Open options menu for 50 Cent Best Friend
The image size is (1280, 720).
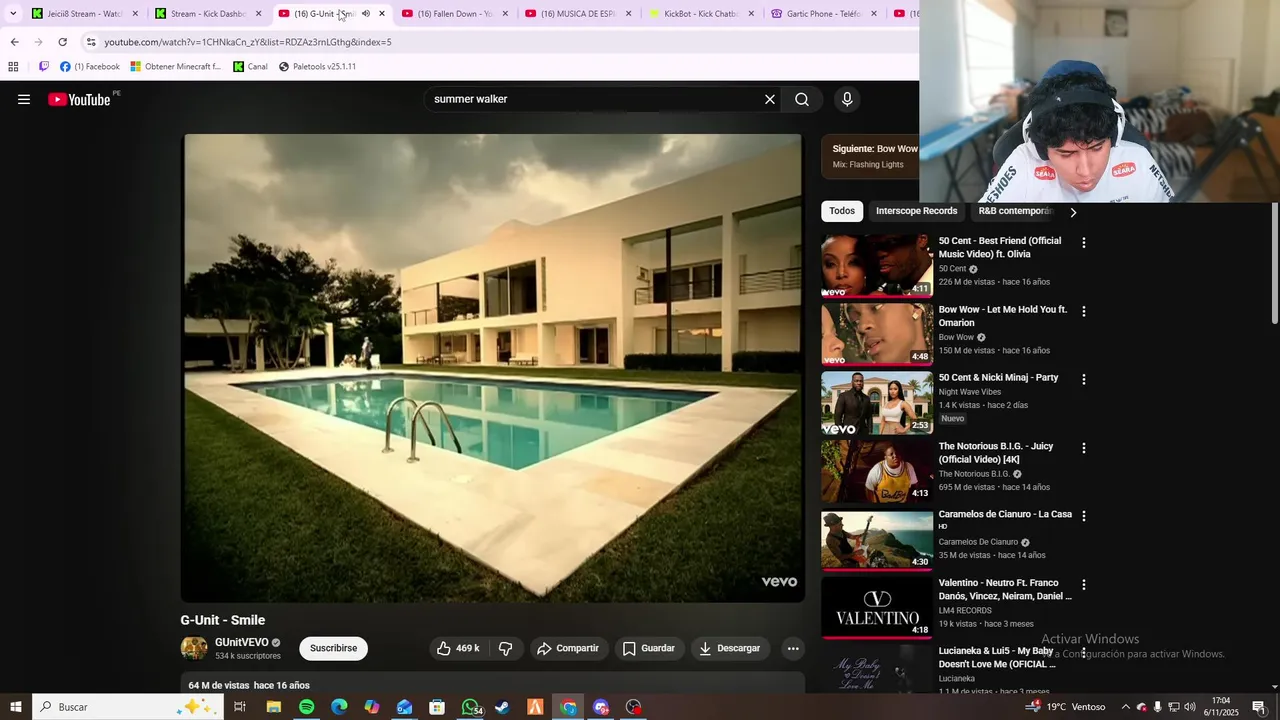point(1083,243)
